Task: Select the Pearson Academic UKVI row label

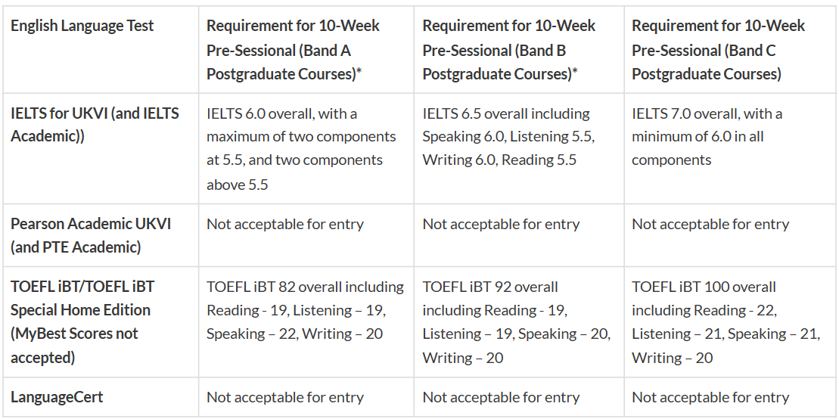Action: tap(91, 236)
